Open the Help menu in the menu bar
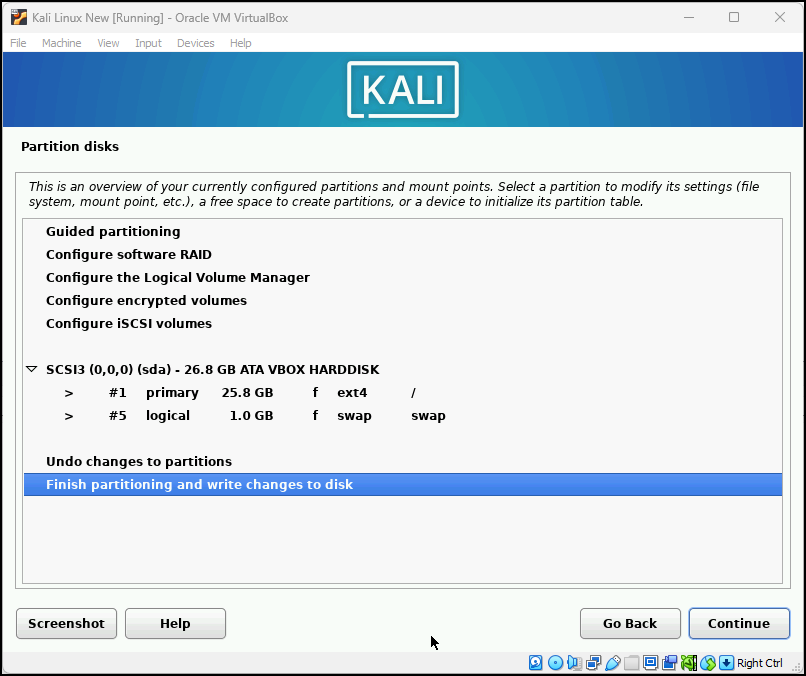806x676 pixels. (241, 43)
